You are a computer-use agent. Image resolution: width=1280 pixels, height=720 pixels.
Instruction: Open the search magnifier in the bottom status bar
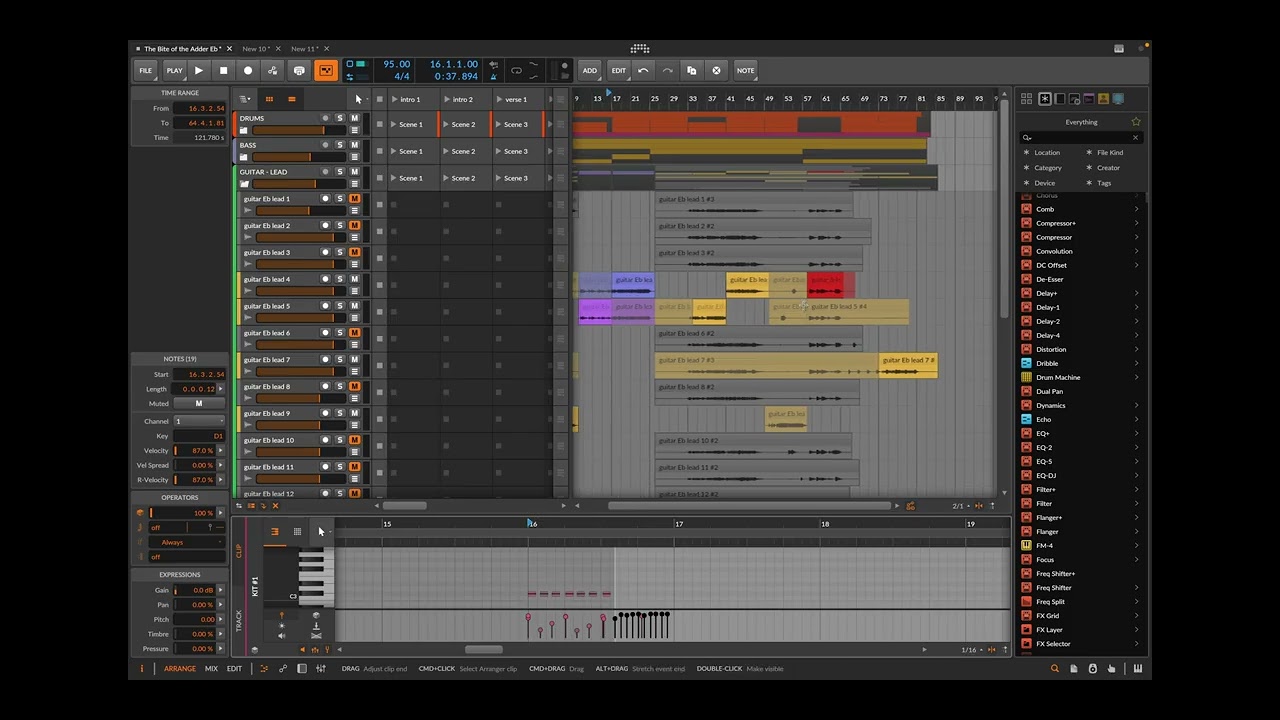tap(1054, 668)
